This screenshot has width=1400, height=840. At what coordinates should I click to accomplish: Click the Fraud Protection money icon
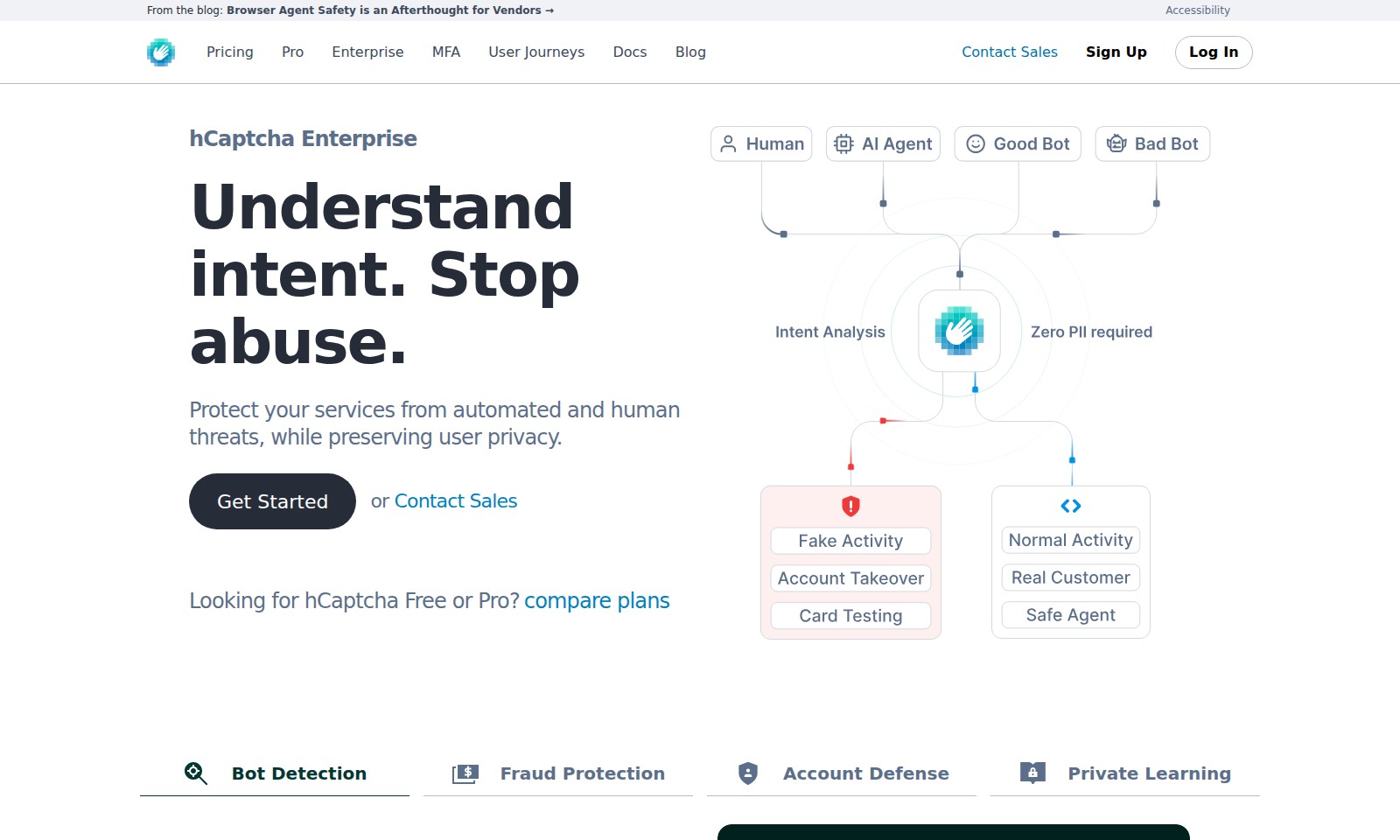[465, 773]
